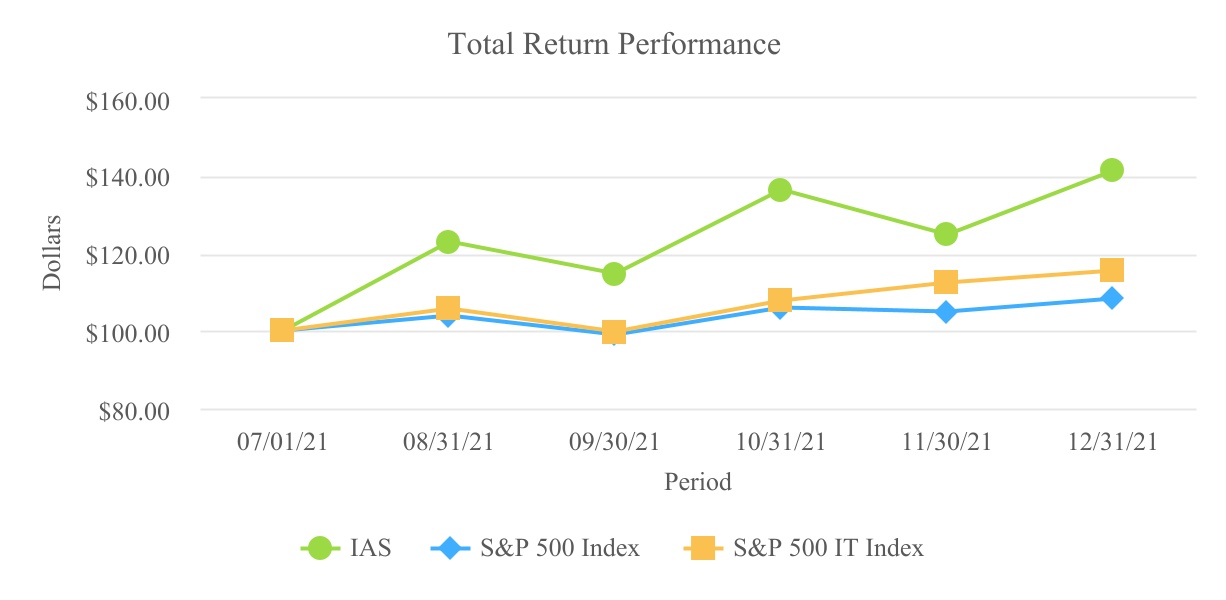The height and width of the screenshot is (600, 1226).
Task: Select the IAS data point at 10/31/21
Action: pos(780,190)
